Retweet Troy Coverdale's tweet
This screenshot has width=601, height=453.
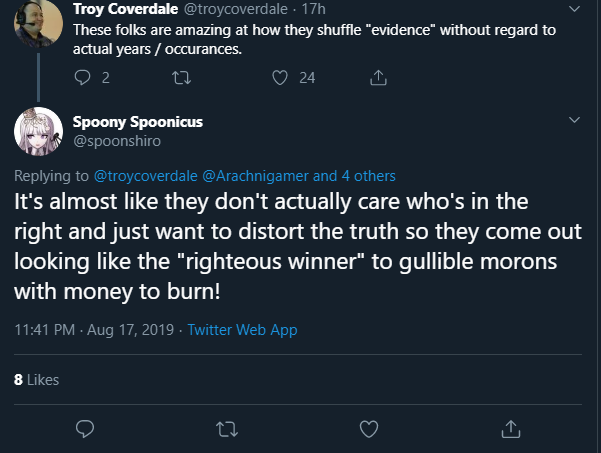[181, 78]
